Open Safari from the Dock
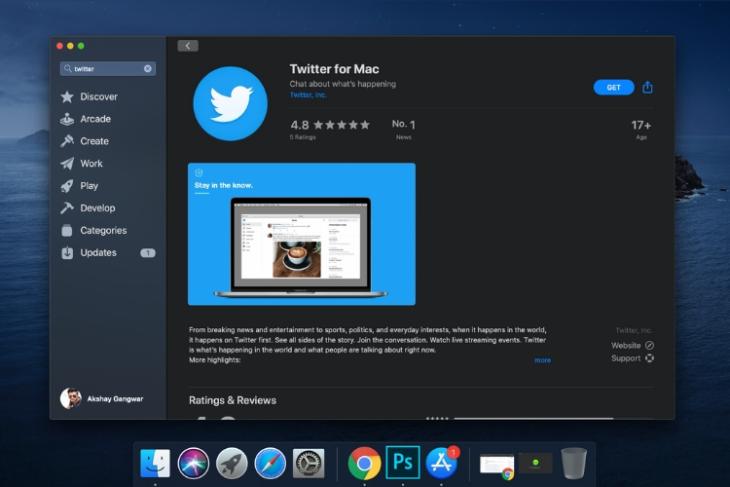 pyautogui.click(x=270, y=463)
